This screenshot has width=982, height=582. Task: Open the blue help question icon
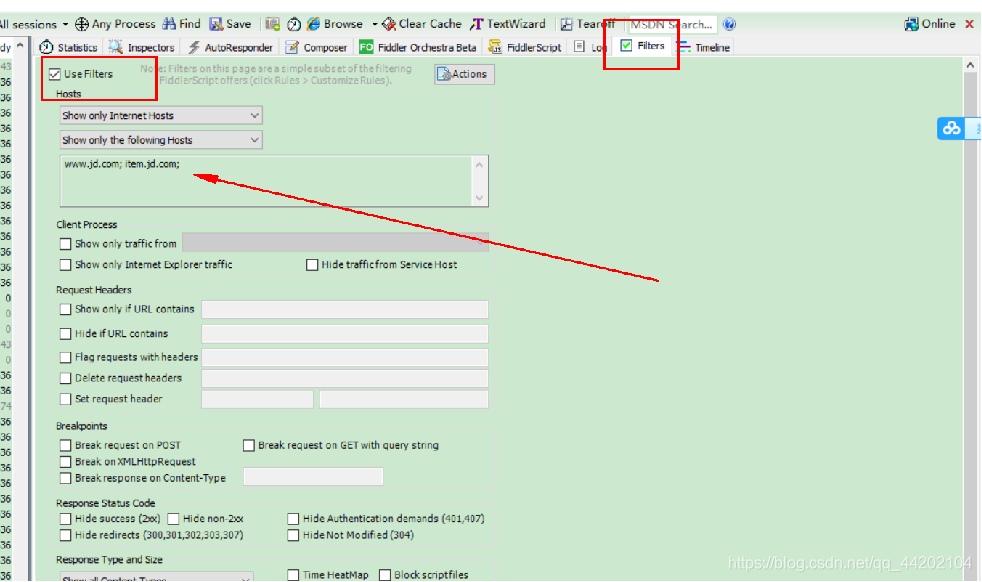(729, 24)
